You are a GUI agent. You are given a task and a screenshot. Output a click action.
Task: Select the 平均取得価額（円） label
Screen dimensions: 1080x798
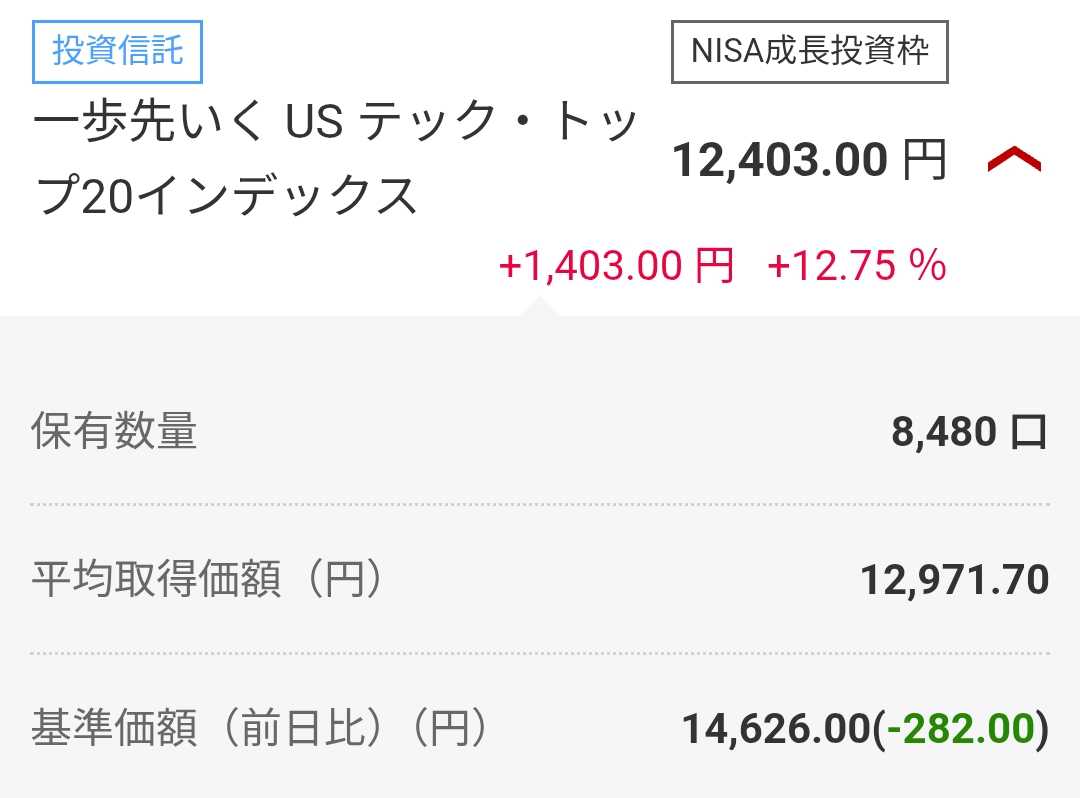pyautogui.click(x=207, y=579)
